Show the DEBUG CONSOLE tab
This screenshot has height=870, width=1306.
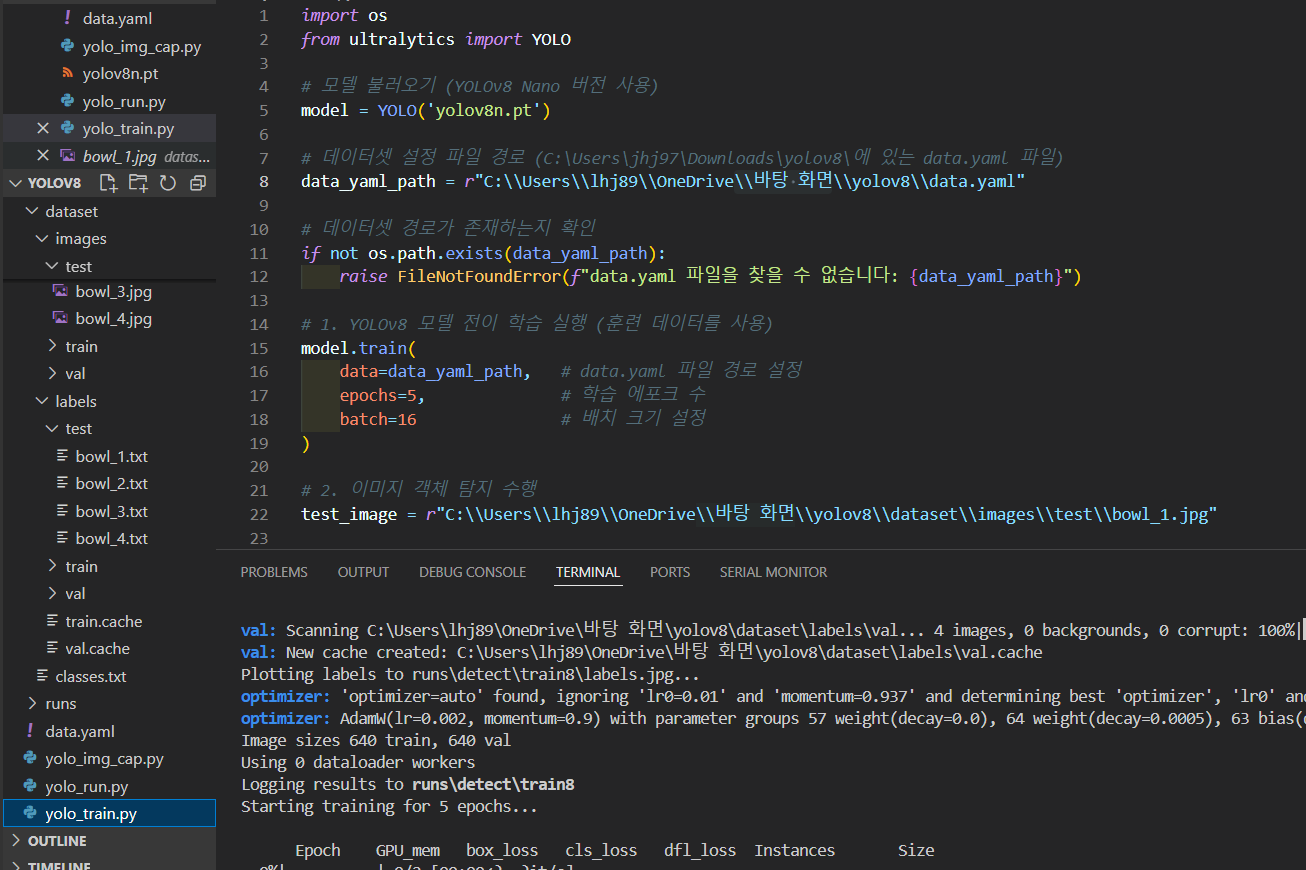[x=472, y=572]
